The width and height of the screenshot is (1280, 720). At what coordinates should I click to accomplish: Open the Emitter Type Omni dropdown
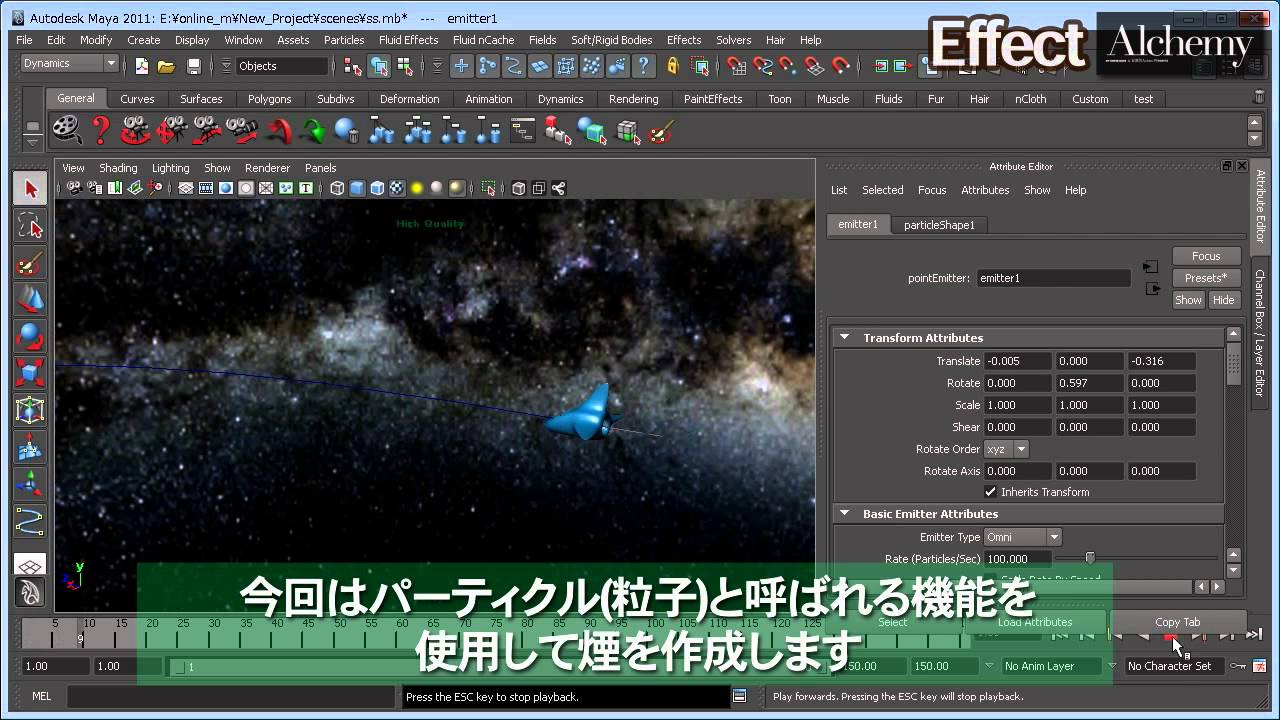coord(1022,537)
